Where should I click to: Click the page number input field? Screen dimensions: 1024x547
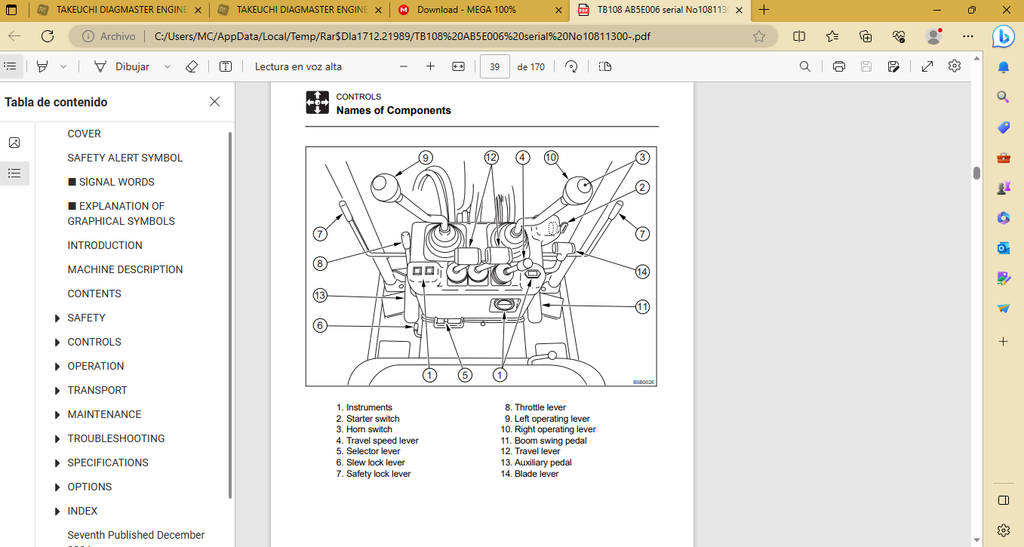coord(494,67)
